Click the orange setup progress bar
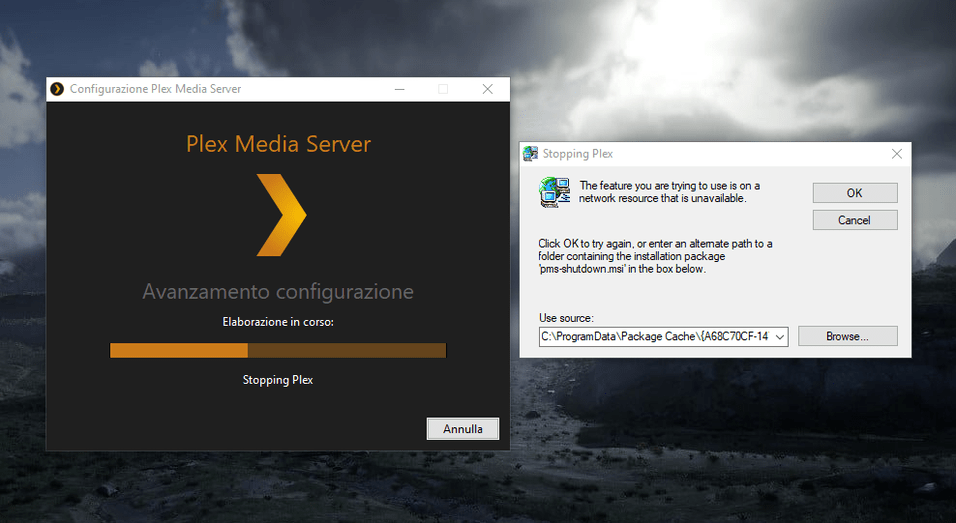Screen dimensions: 956x523 coord(278,350)
